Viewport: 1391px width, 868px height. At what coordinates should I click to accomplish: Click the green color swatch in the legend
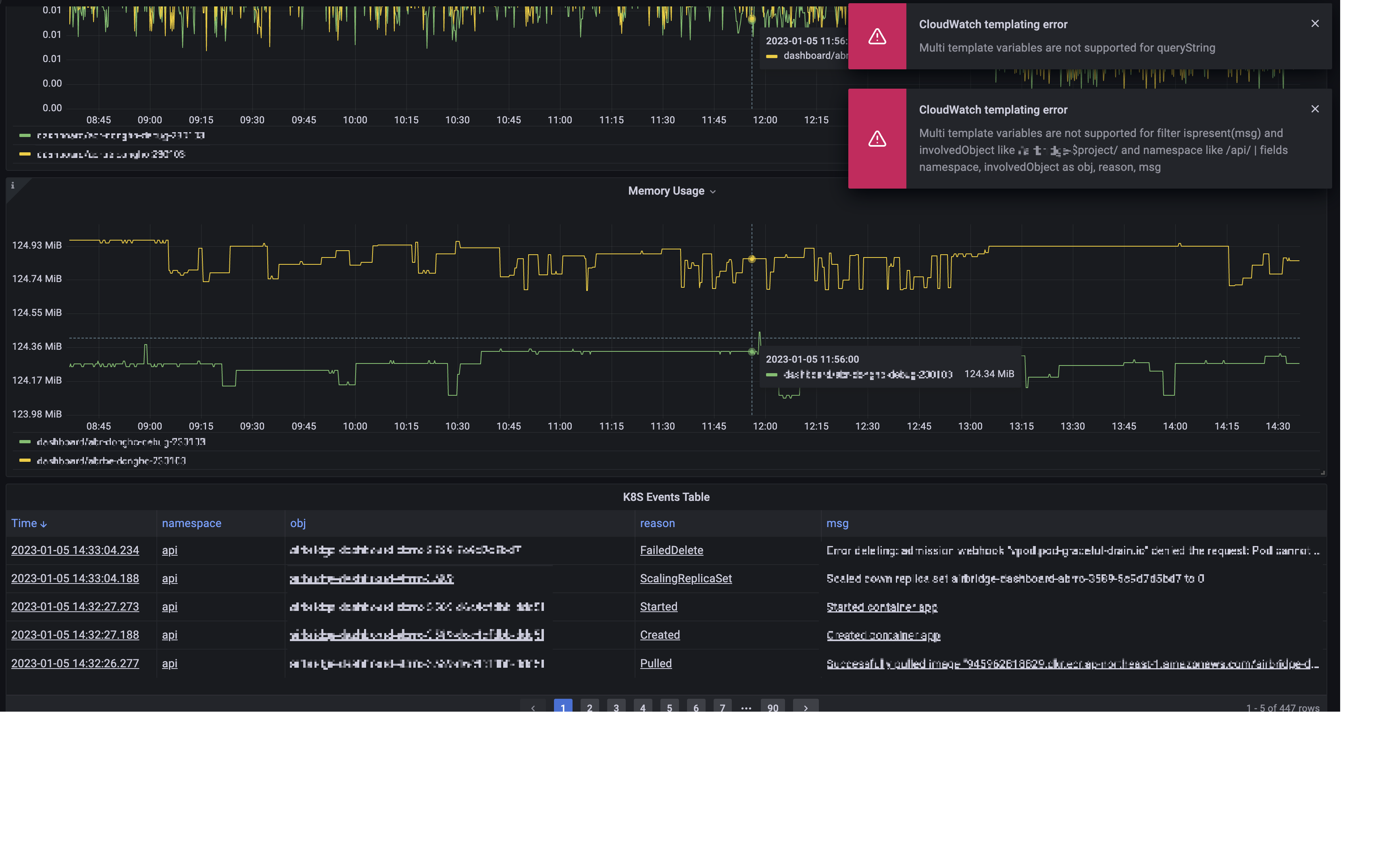click(25, 442)
